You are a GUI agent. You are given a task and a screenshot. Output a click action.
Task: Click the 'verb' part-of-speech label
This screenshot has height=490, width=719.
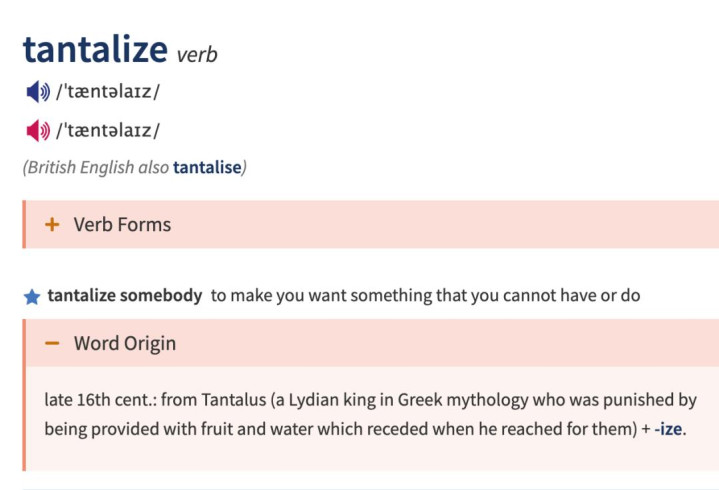click(x=197, y=54)
